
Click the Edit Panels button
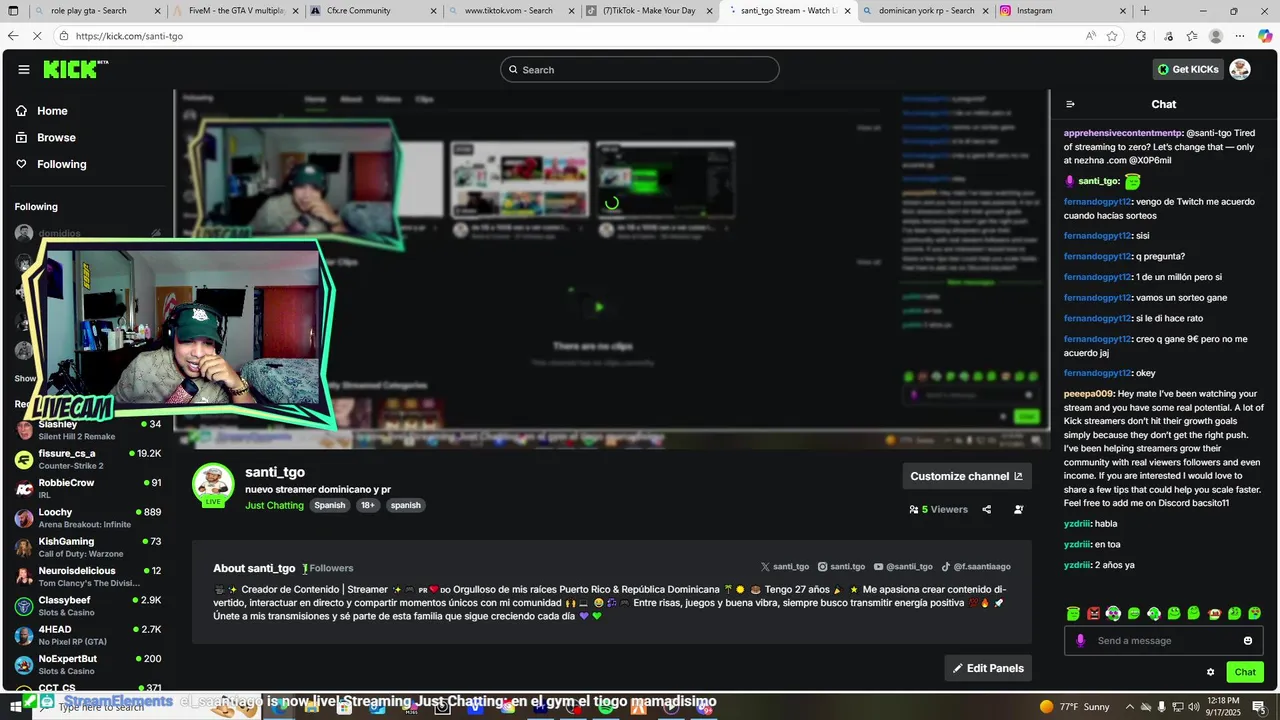tap(988, 668)
